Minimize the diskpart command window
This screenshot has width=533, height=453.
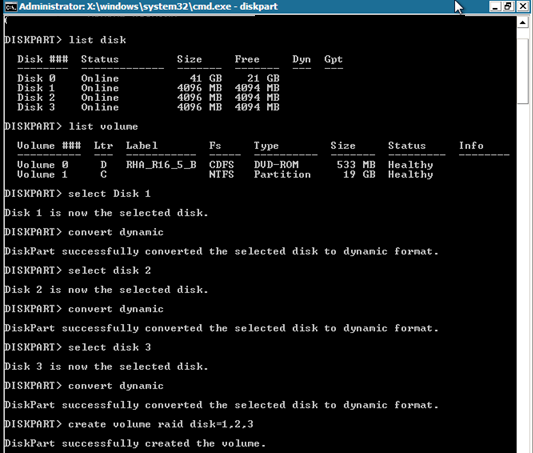click(495, 6)
